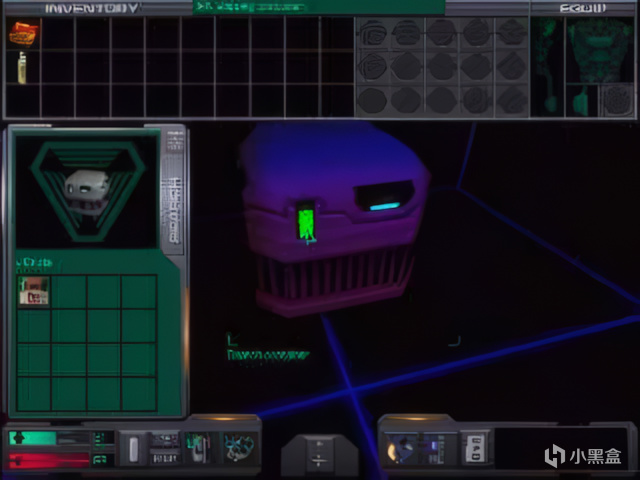Take the item from the crate's first slot

pos(34,291)
